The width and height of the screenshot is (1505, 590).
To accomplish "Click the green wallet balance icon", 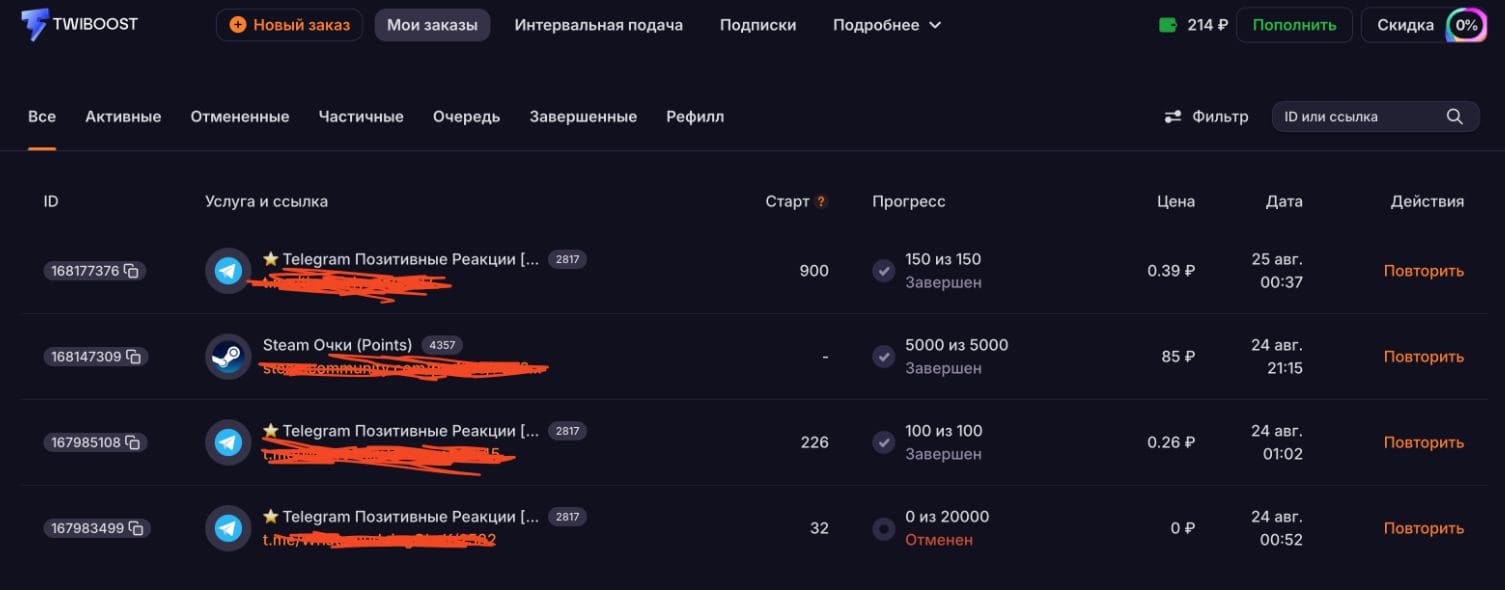I will pos(1167,25).
